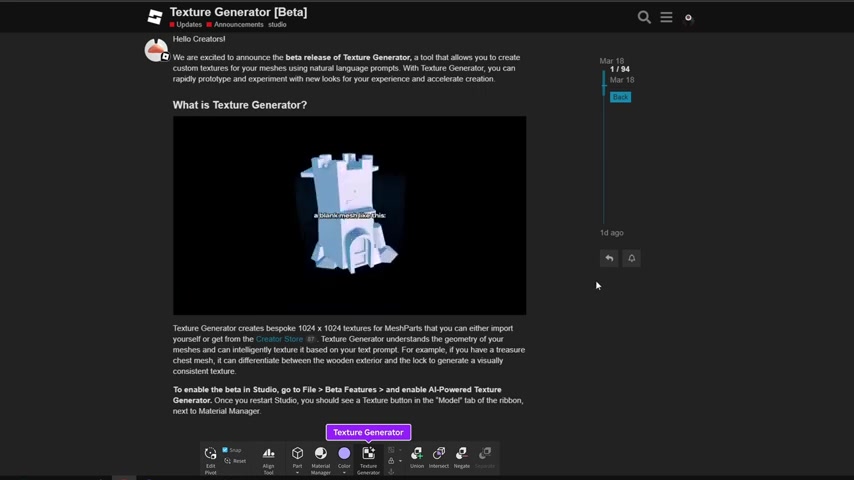Click the notification bell button
This screenshot has height=480, width=854.
pyautogui.click(x=632, y=258)
